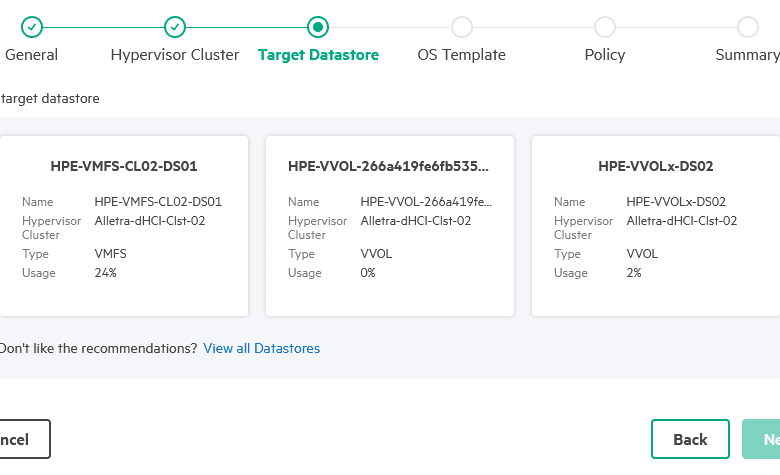Viewport: 780px width, 475px height.
Task: Go to the Hypervisor Cluster step label
Action: click(175, 55)
